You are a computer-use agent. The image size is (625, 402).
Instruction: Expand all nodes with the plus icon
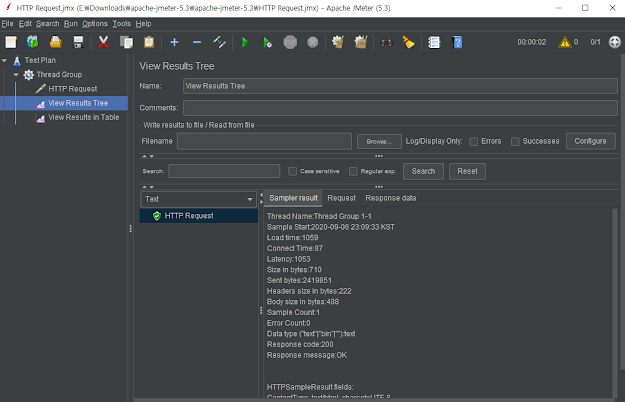(174, 42)
